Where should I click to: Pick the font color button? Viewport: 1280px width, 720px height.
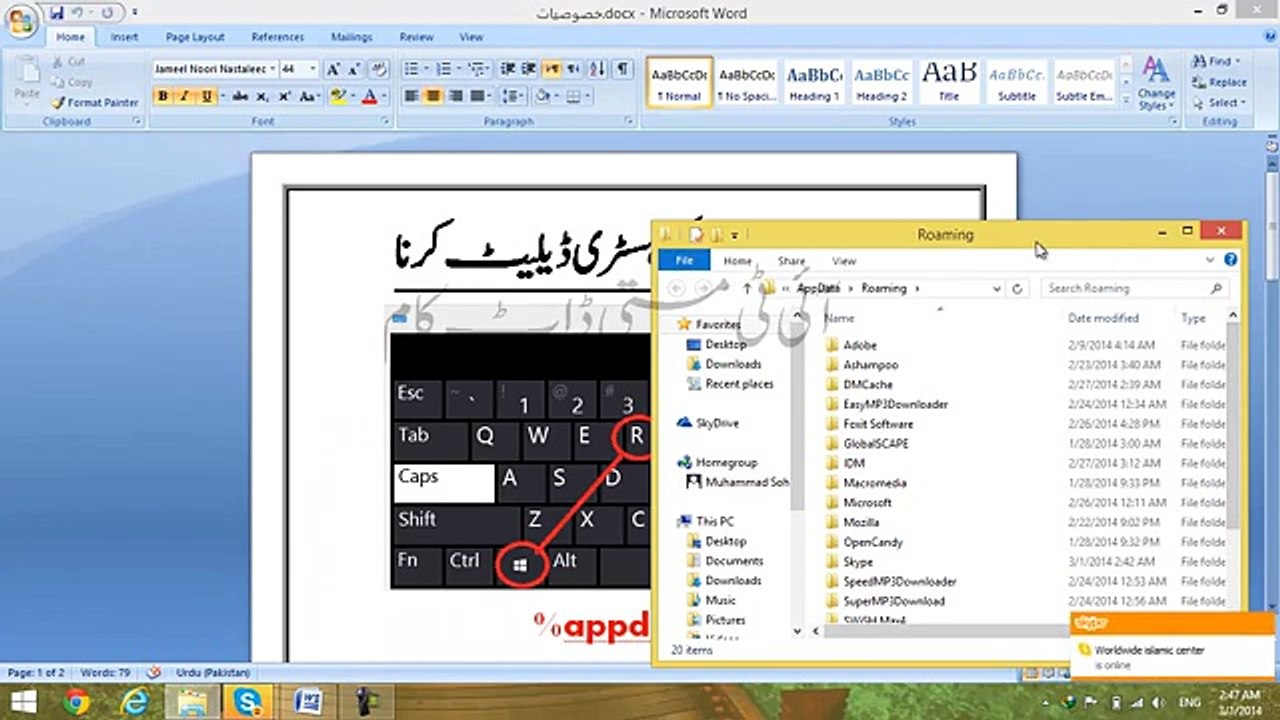tap(369, 97)
